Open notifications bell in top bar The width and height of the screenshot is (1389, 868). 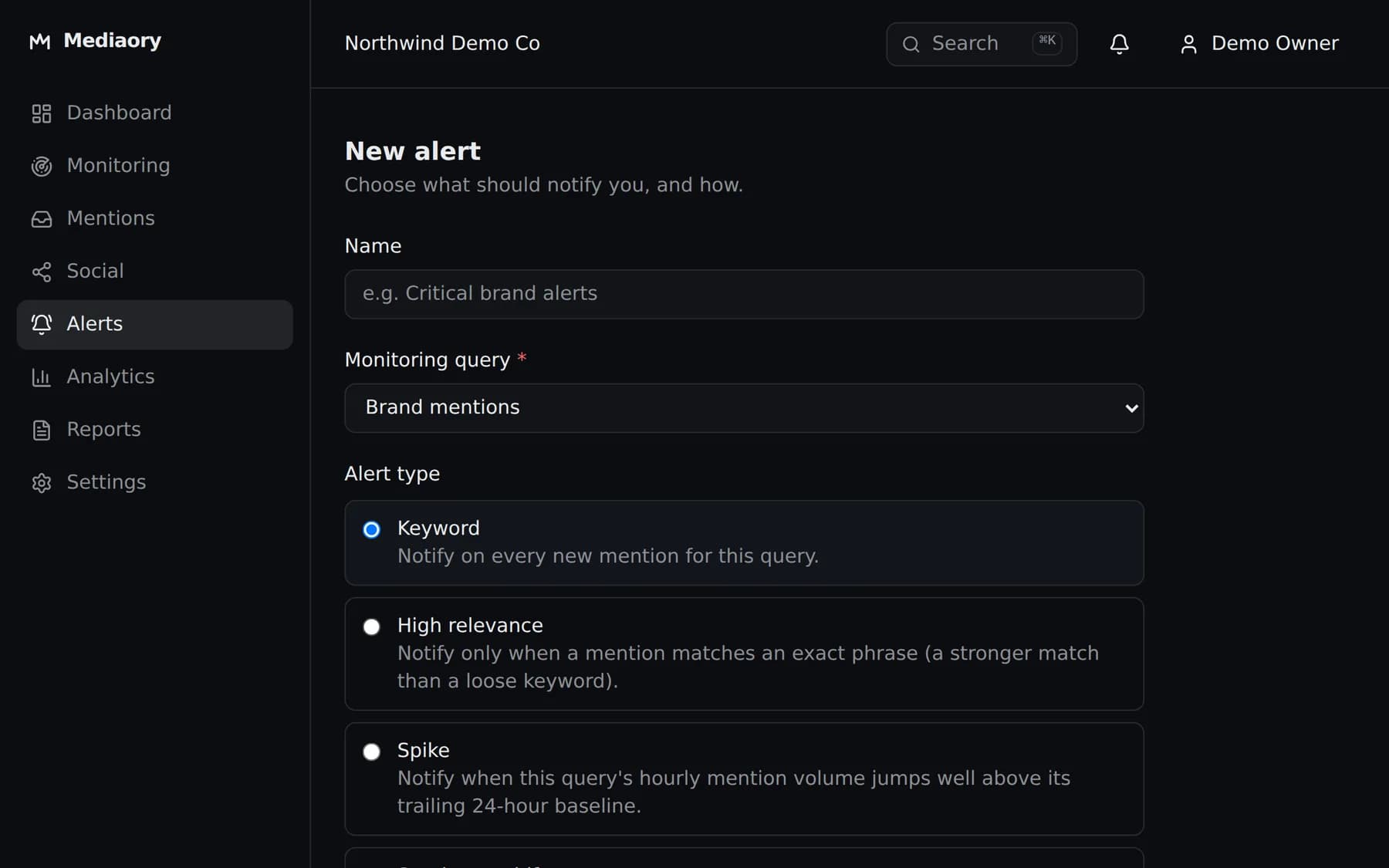1119,44
